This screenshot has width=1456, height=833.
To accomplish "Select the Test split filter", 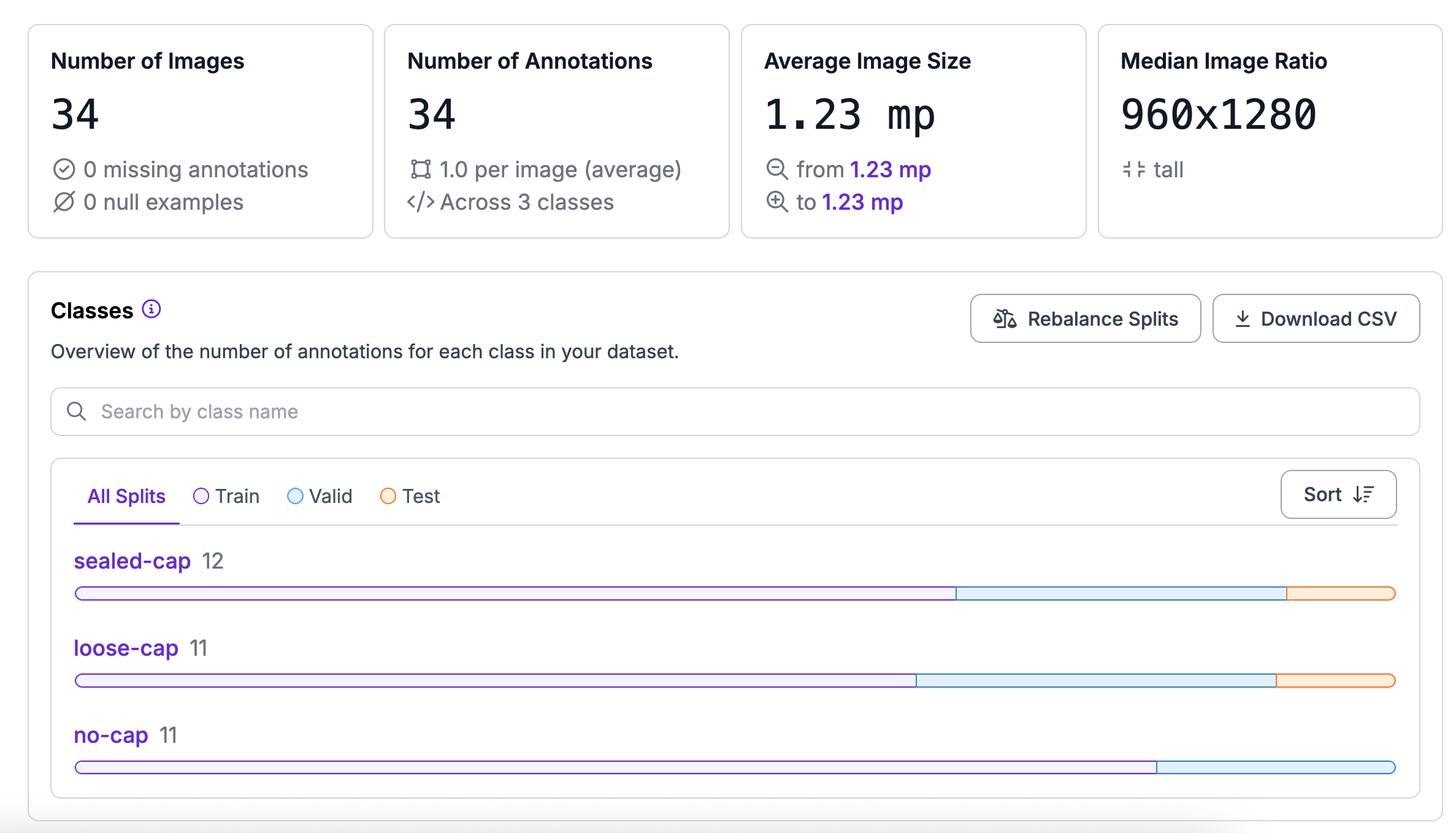I will tap(410, 496).
